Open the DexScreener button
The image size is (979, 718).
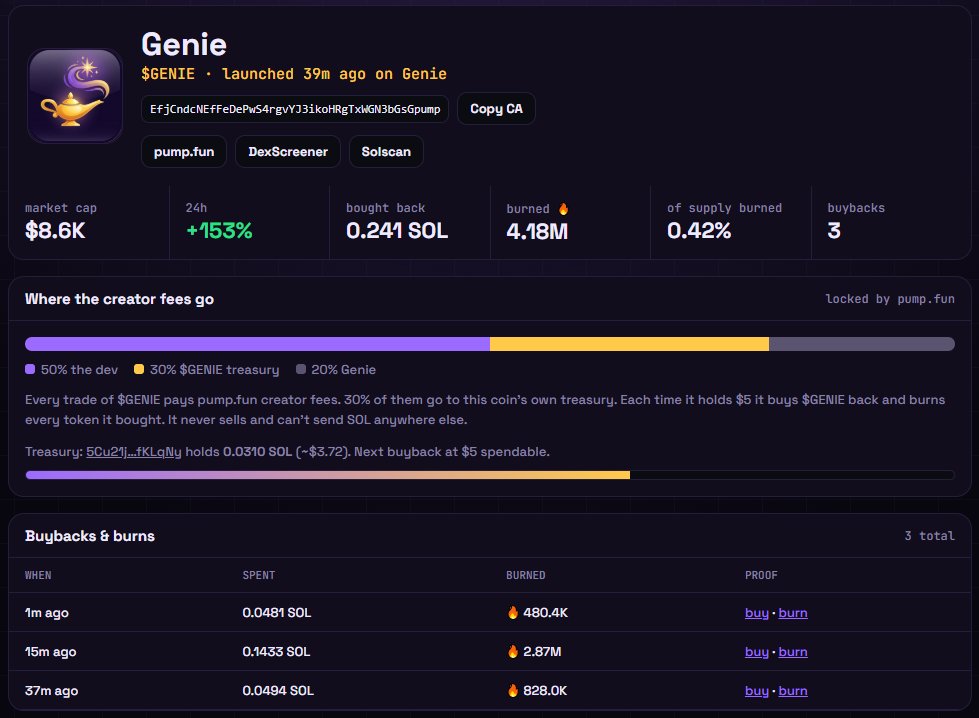pyautogui.click(x=288, y=152)
